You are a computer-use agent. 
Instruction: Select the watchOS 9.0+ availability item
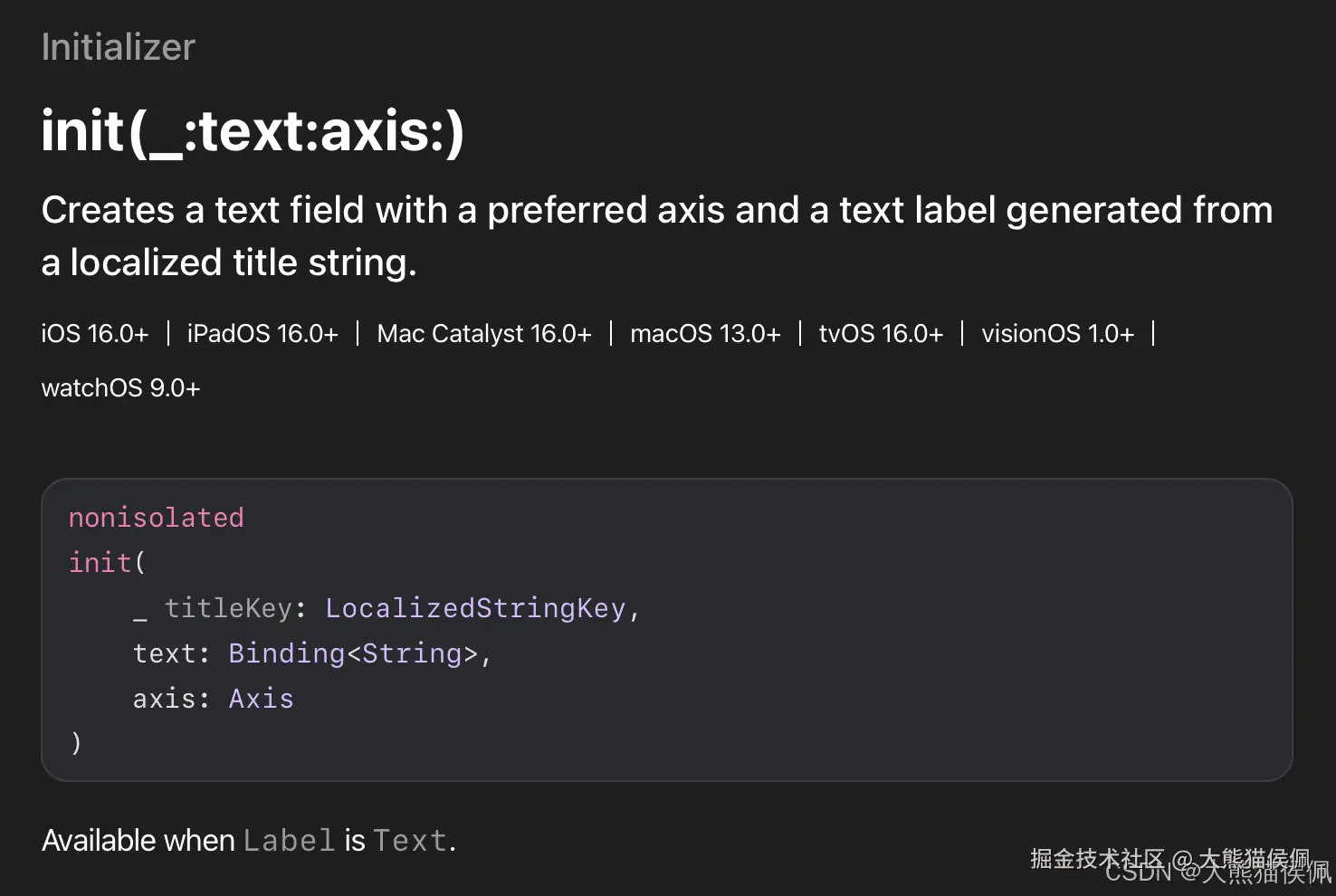[121, 388]
